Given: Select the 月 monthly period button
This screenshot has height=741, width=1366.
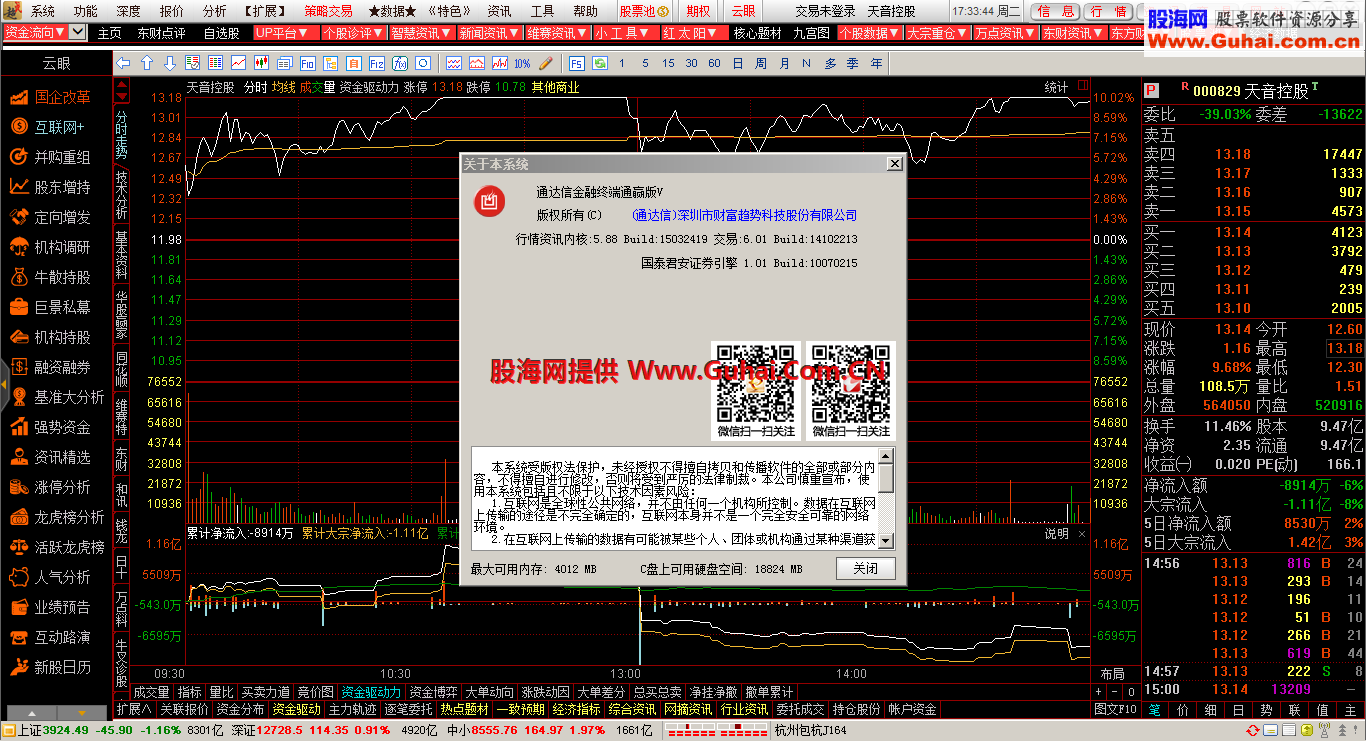Looking at the screenshot, I should point(784,63).
